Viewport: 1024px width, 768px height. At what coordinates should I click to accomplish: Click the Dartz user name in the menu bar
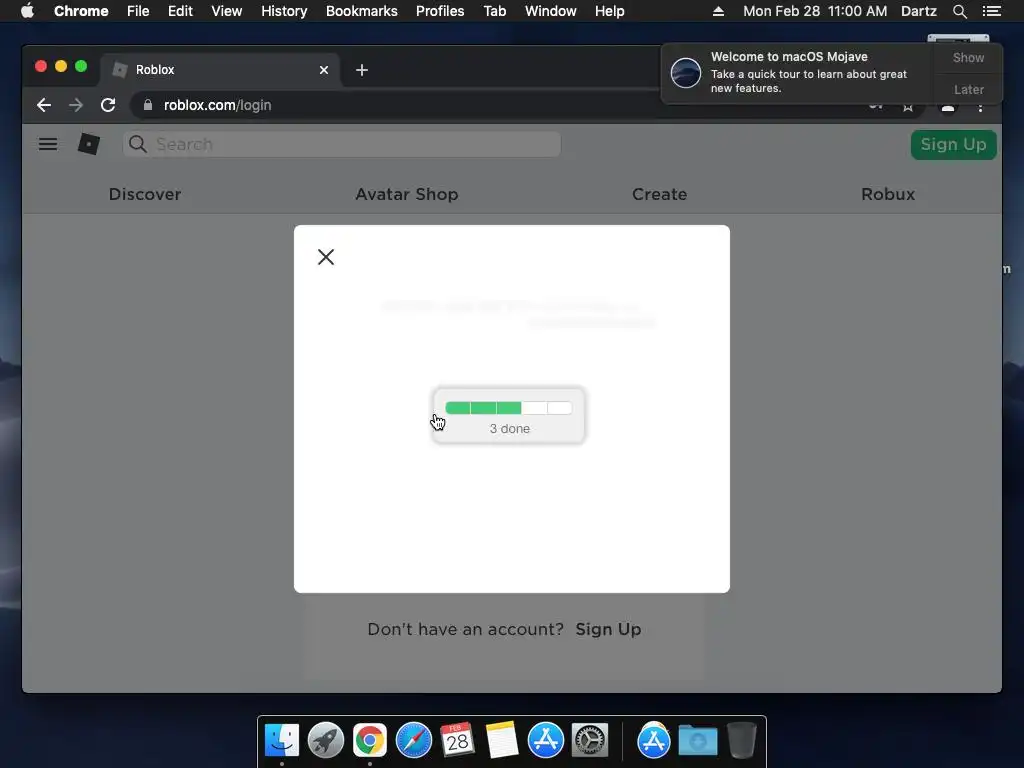tap(919, 11)
